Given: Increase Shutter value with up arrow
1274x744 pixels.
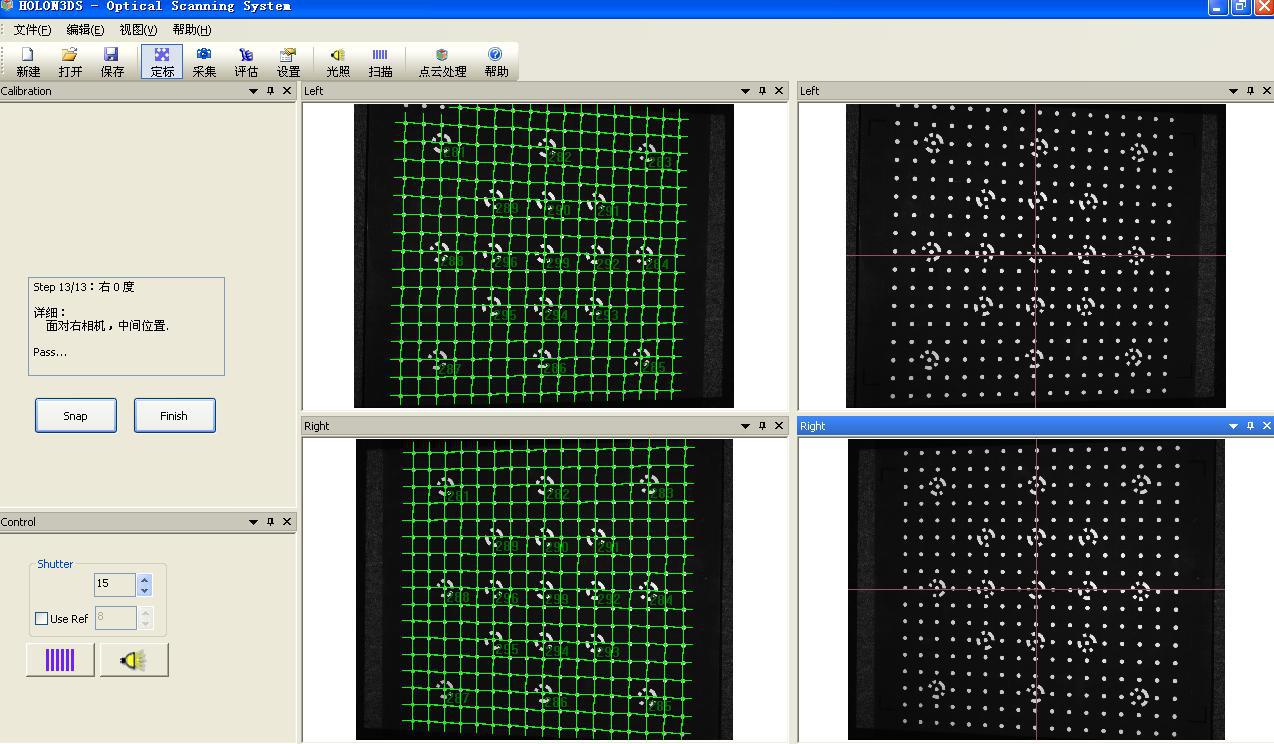Looking at the screenshot, I should tap(145, 578).
